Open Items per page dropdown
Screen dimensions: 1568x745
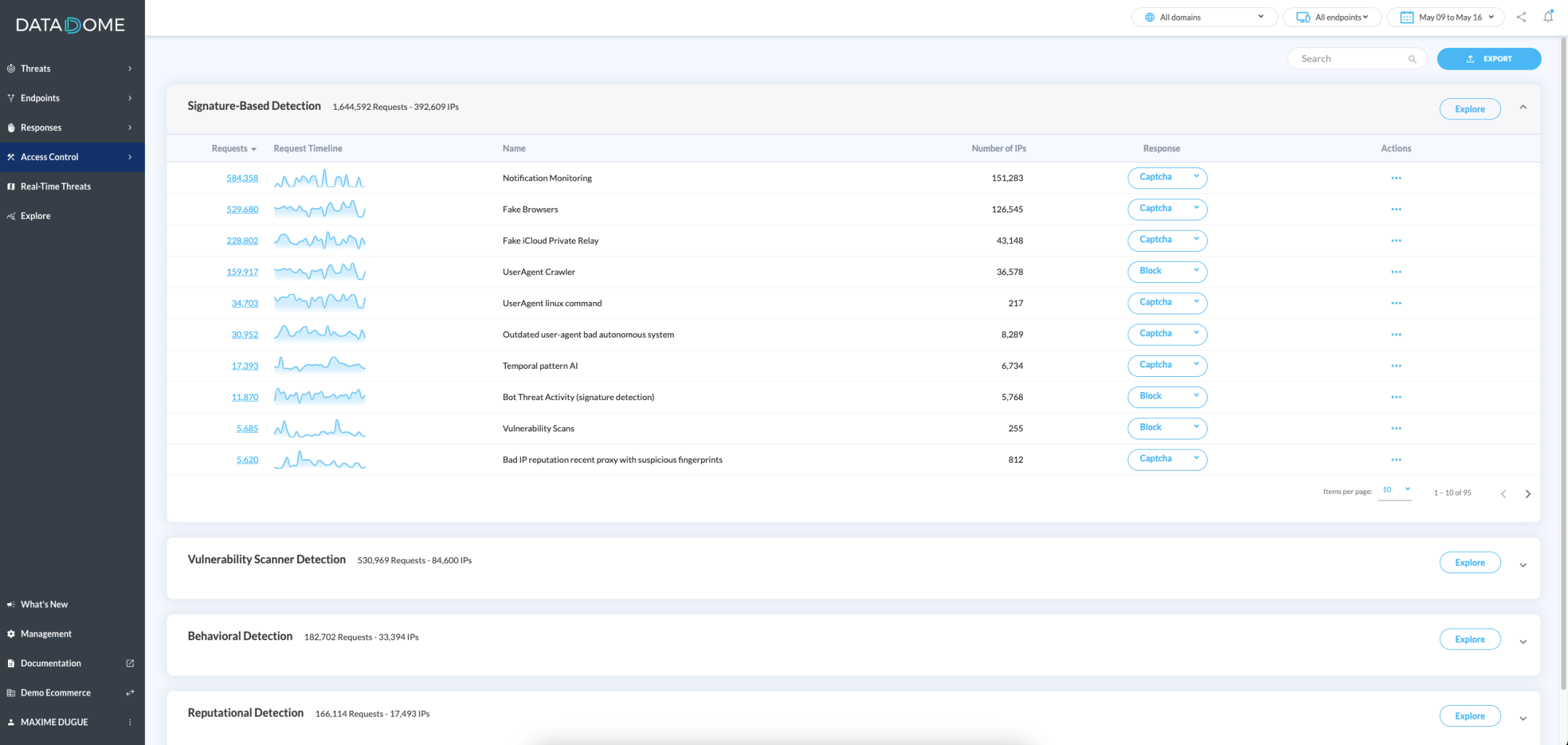[x=1395, y=490]
